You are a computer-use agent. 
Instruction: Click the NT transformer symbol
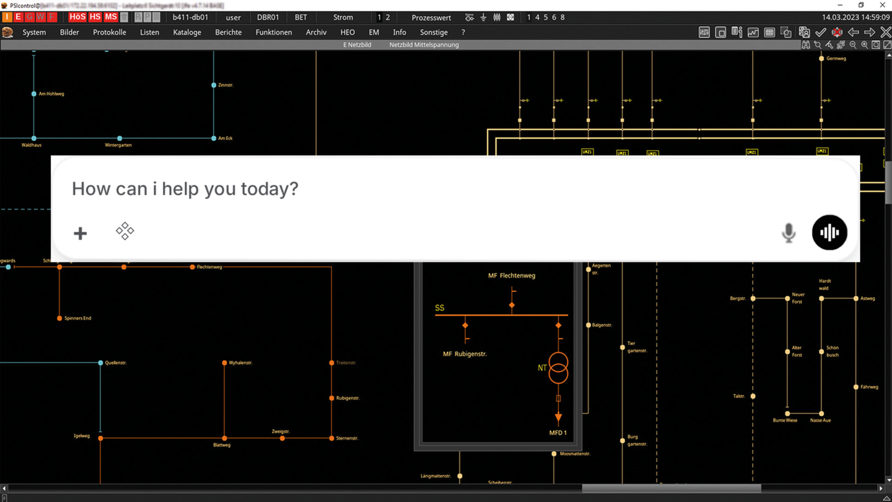pos(558,368)
